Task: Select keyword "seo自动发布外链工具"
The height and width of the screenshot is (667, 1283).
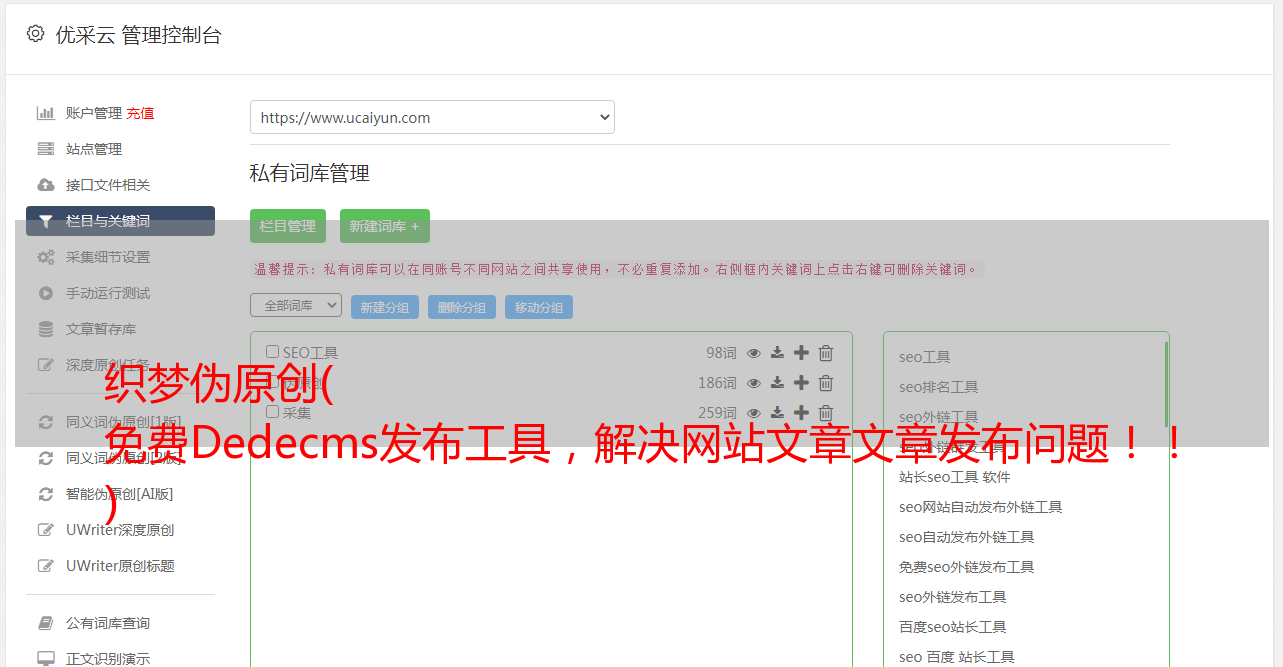Action: pos(967,537)
